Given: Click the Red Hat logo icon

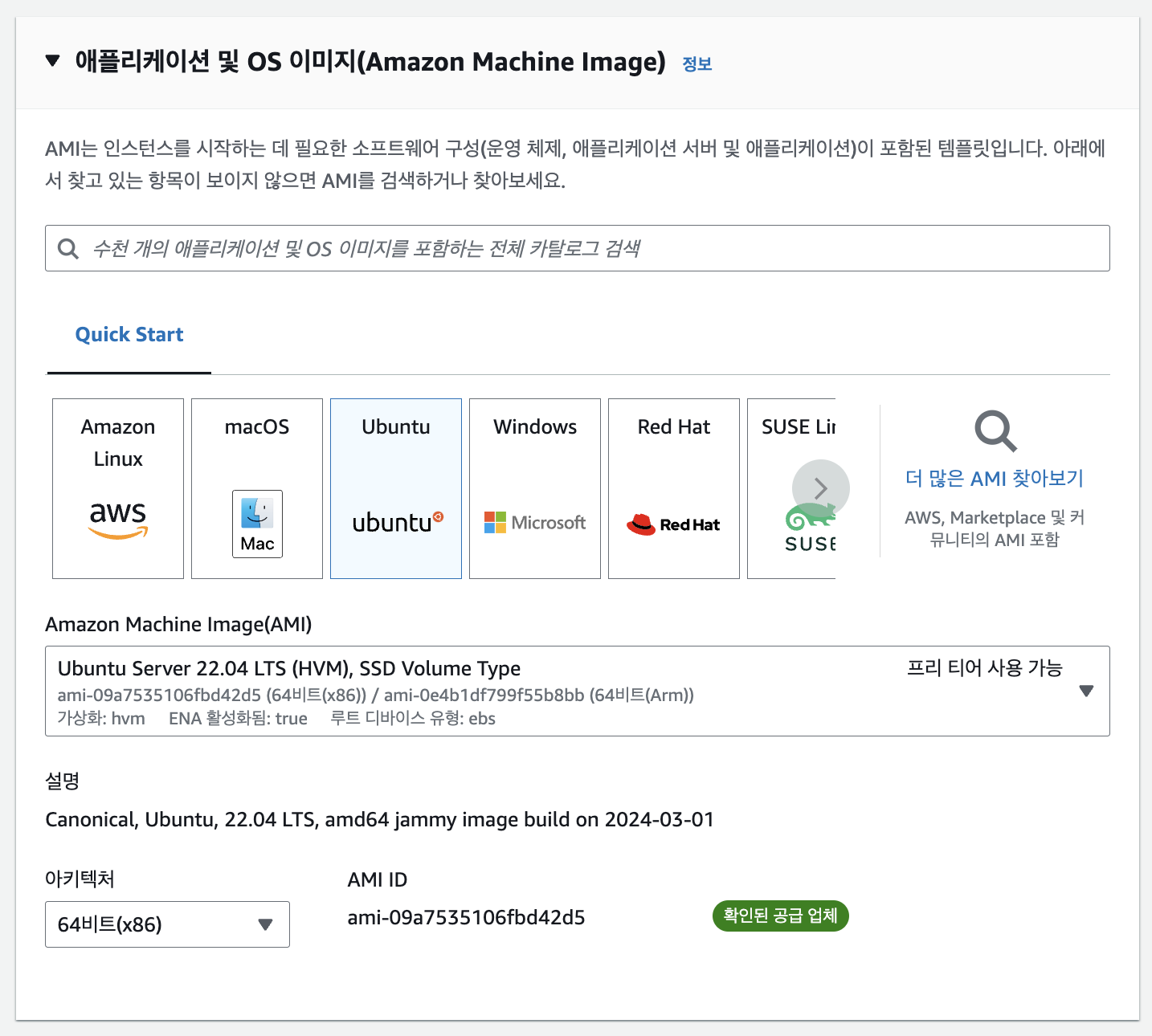Looking at the screenshot, I should coord(673,524).
